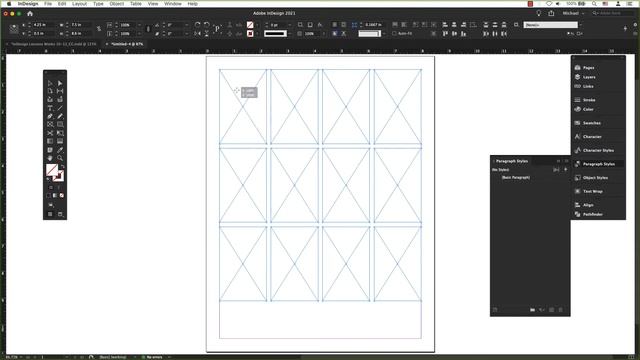Open the lightbulb Learn icon
Image resolution: width=640 pixels, height=360 pixels.
(x=539, y=13)
